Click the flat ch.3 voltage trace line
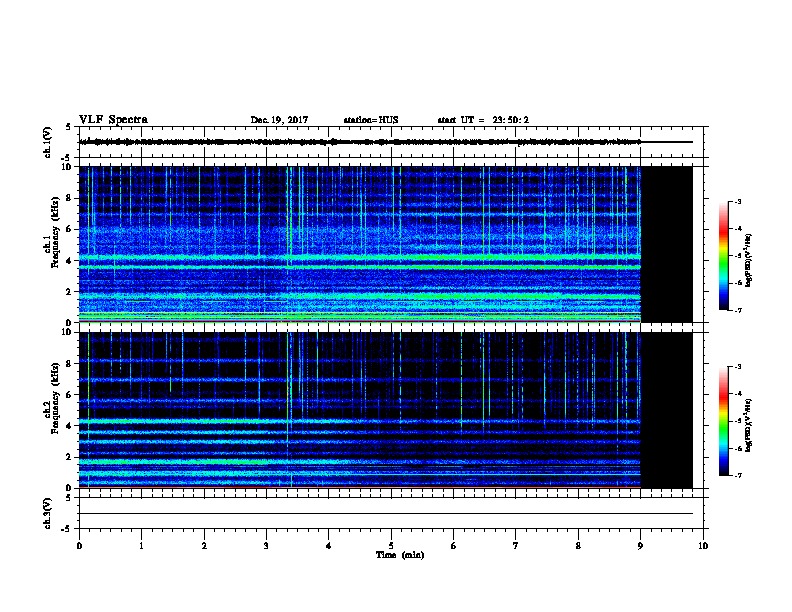 (x=386, y=514)
